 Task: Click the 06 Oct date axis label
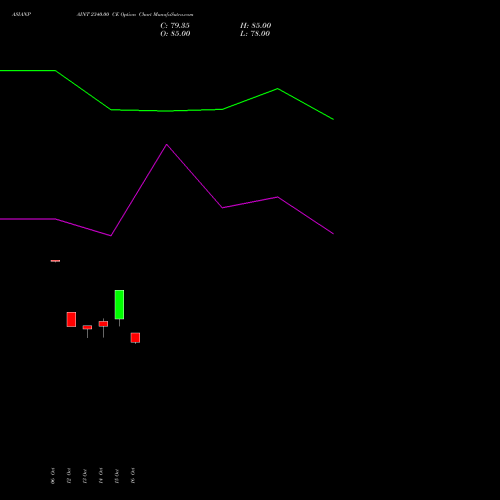[x=53, y=476]
